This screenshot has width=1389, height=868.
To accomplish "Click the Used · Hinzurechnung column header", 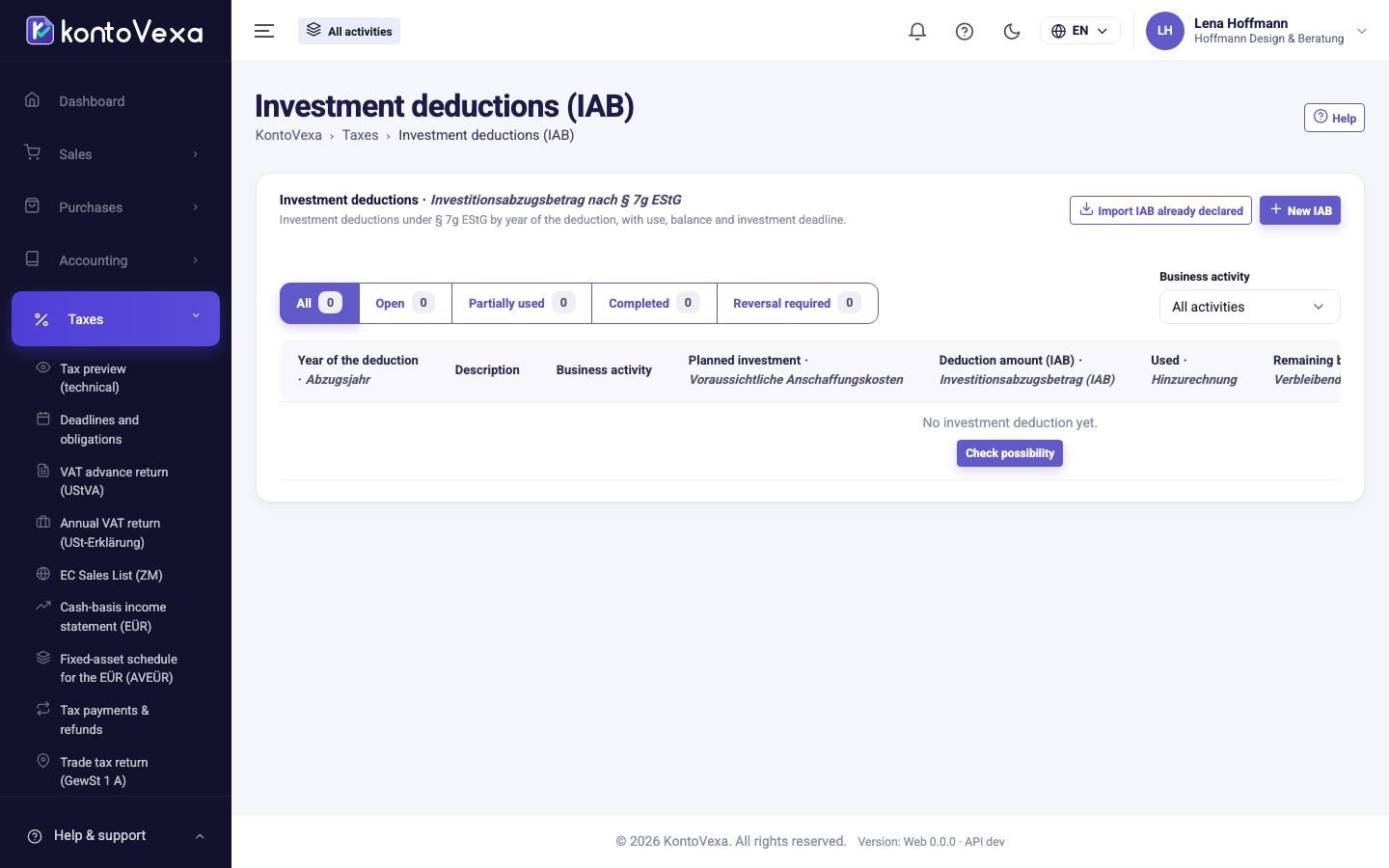I will click(1194, 369).
